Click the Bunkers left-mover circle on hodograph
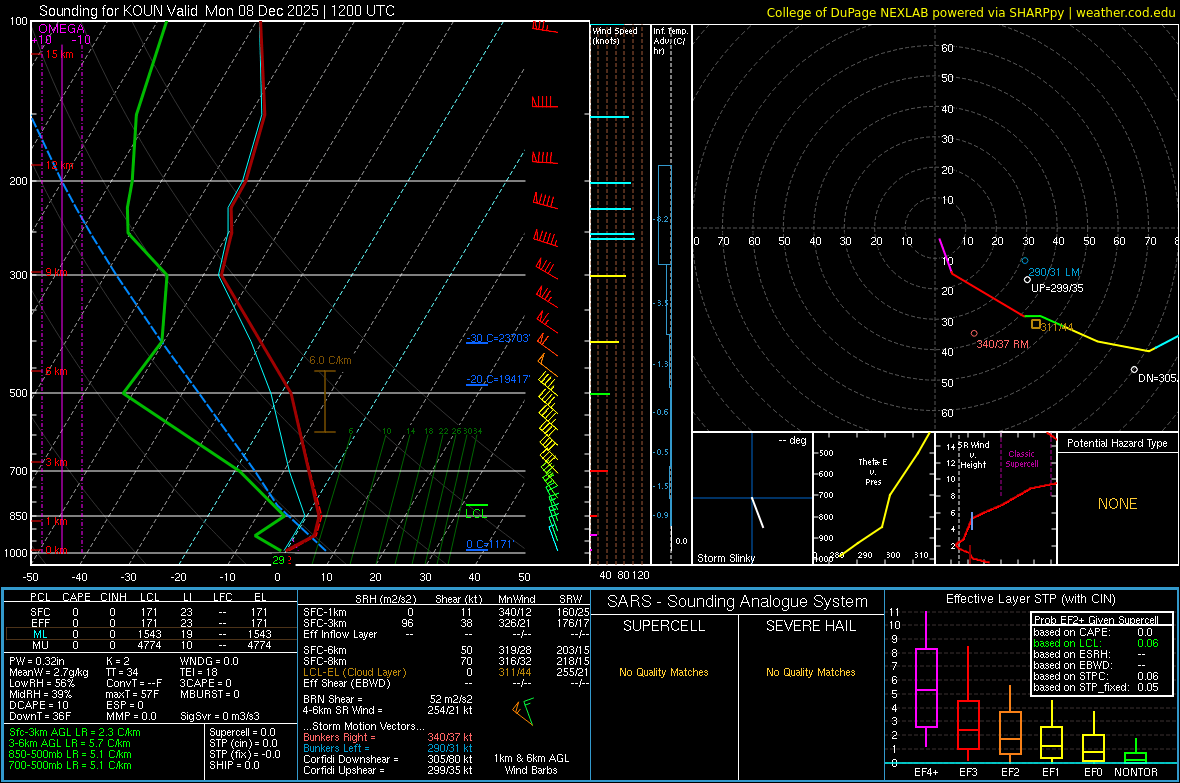This screenshot has height=783, width=1180. tap(1024, 260)
